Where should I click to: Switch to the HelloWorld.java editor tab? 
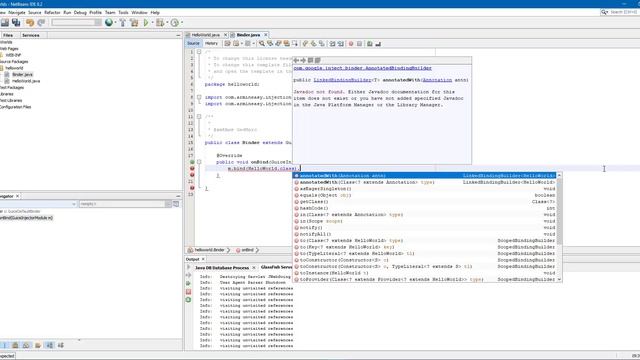pos(205,35)
